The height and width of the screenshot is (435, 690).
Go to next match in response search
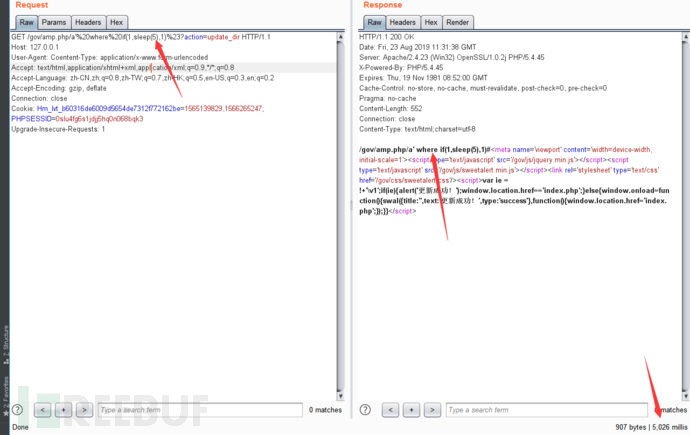click(432, 410)
